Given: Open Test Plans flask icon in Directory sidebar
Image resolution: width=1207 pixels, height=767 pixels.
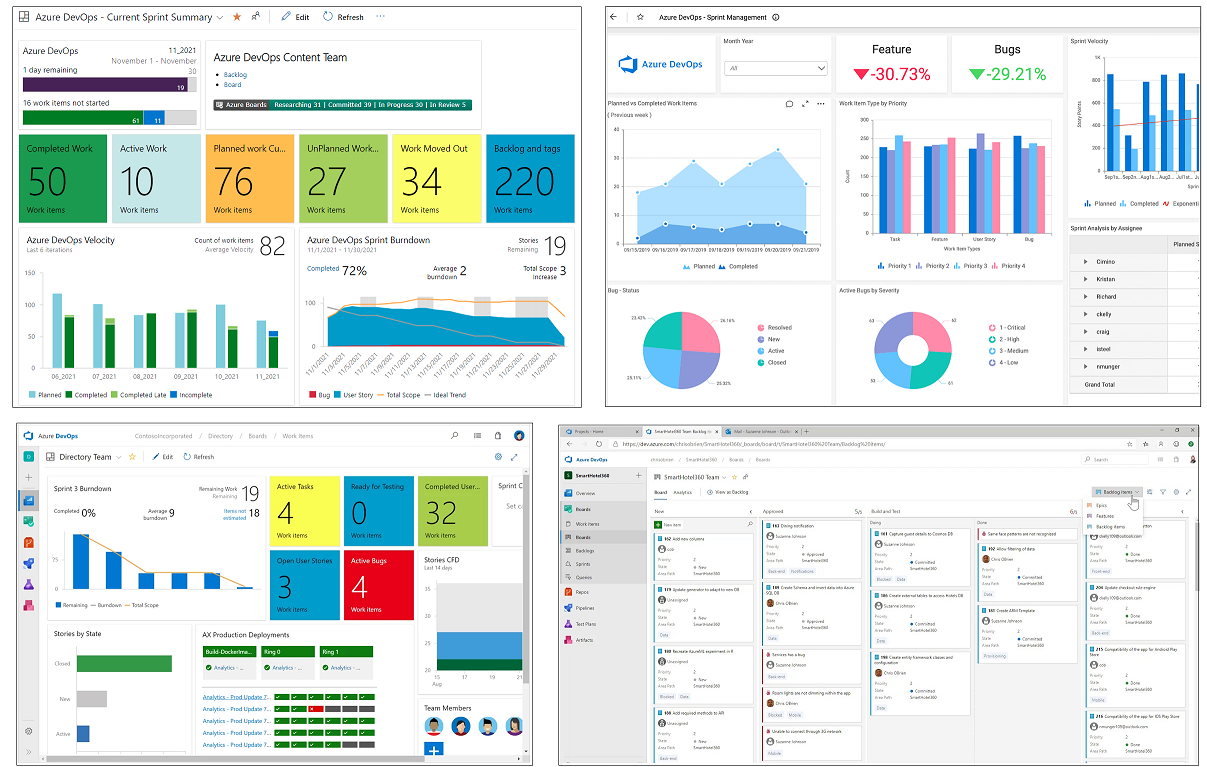Looking at the screenshot, I should pos(29,584).
